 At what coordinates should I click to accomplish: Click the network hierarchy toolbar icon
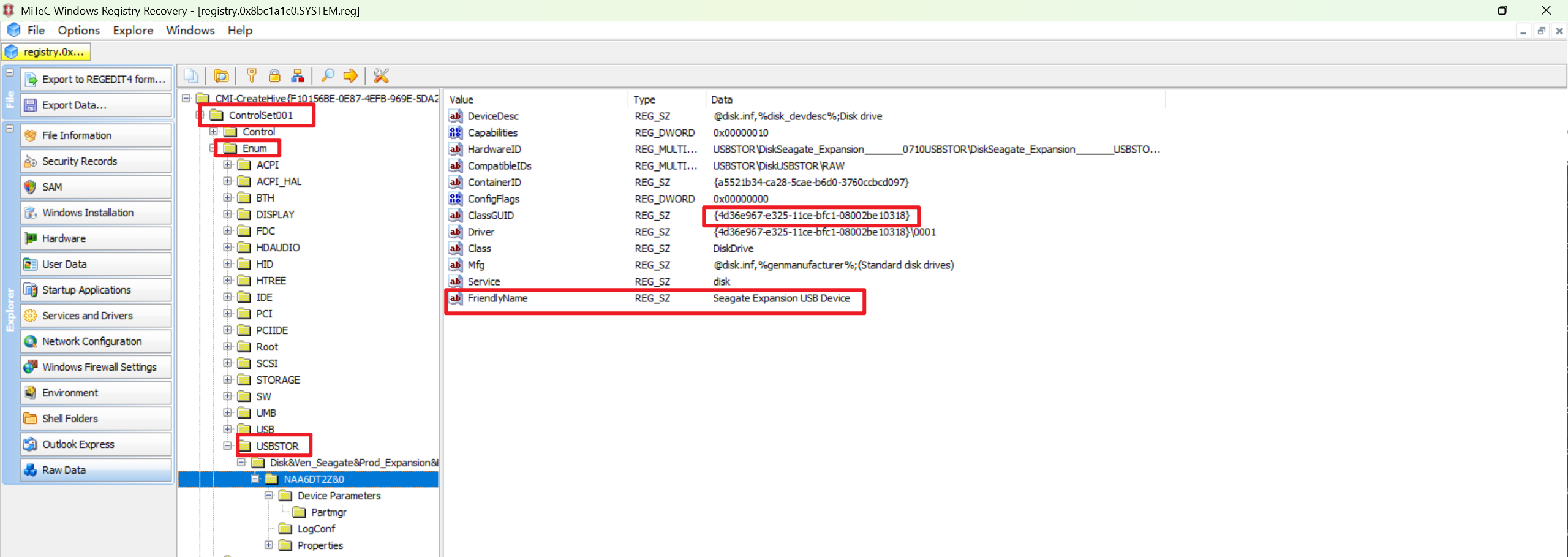pyautogui.click(x=298, y=76)
